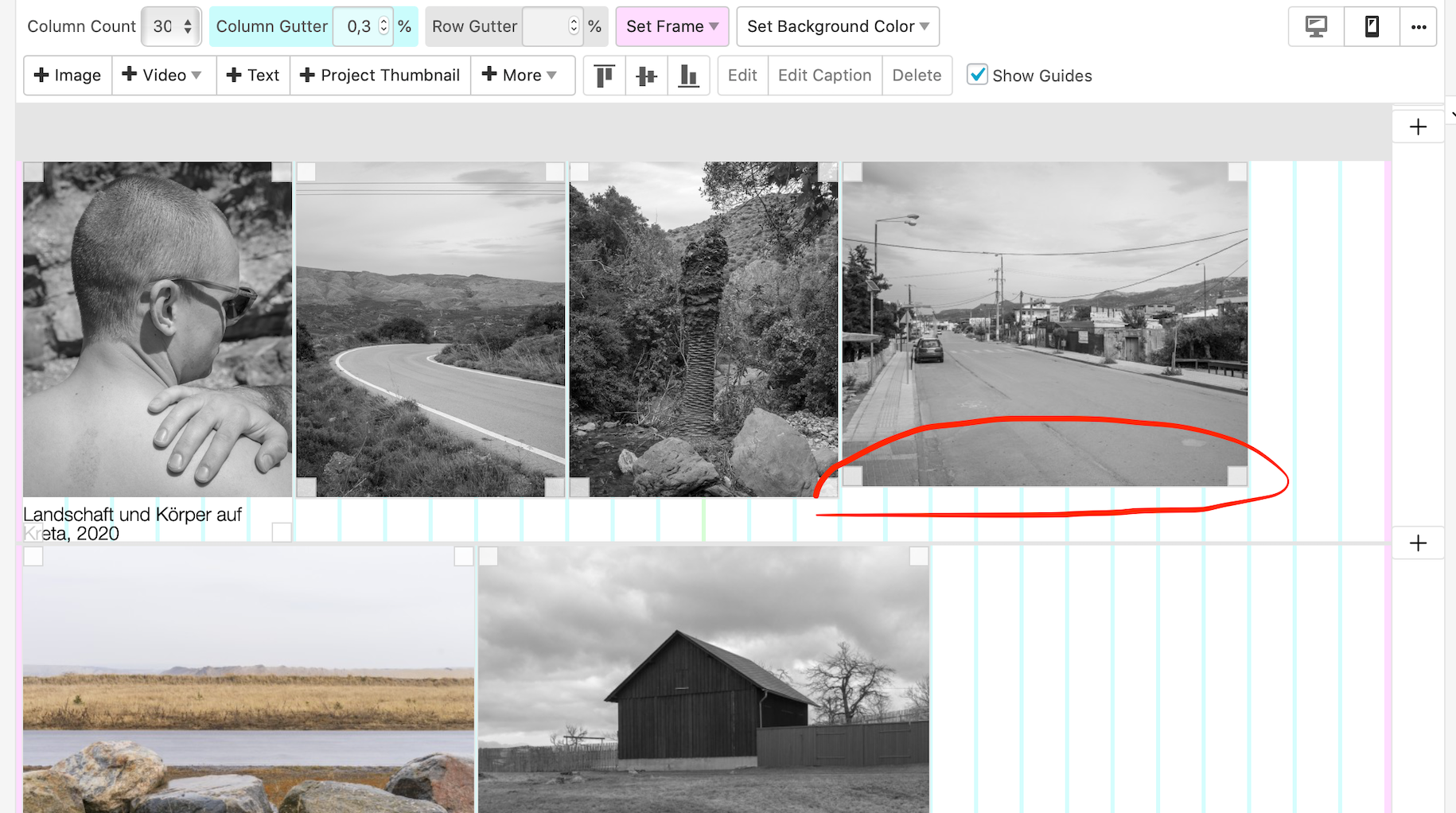The height and width of the screenshot is (813, 1456).
Task: Open the Set Frame dropdown
Action: [x=672, y=26]
